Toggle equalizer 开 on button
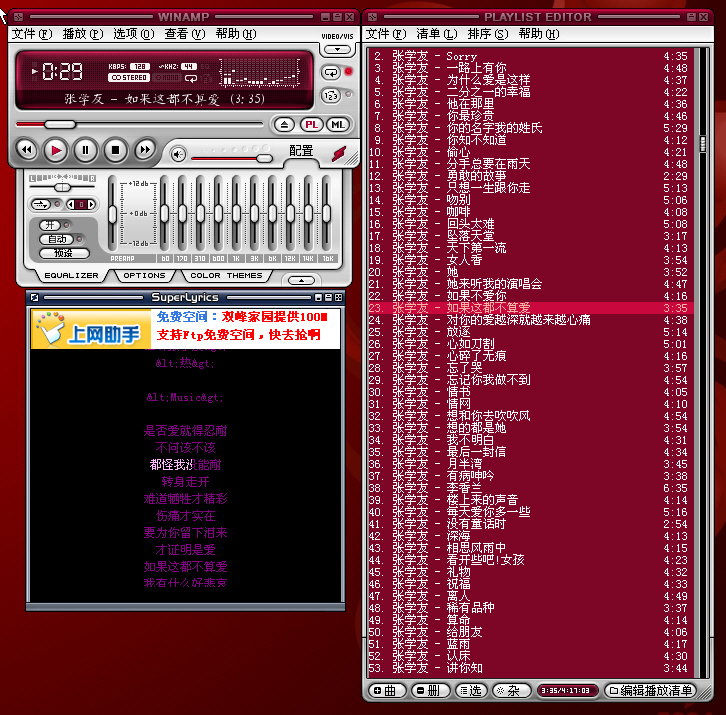The height and width of the screenshot is (715, 726). click(50, 226)
